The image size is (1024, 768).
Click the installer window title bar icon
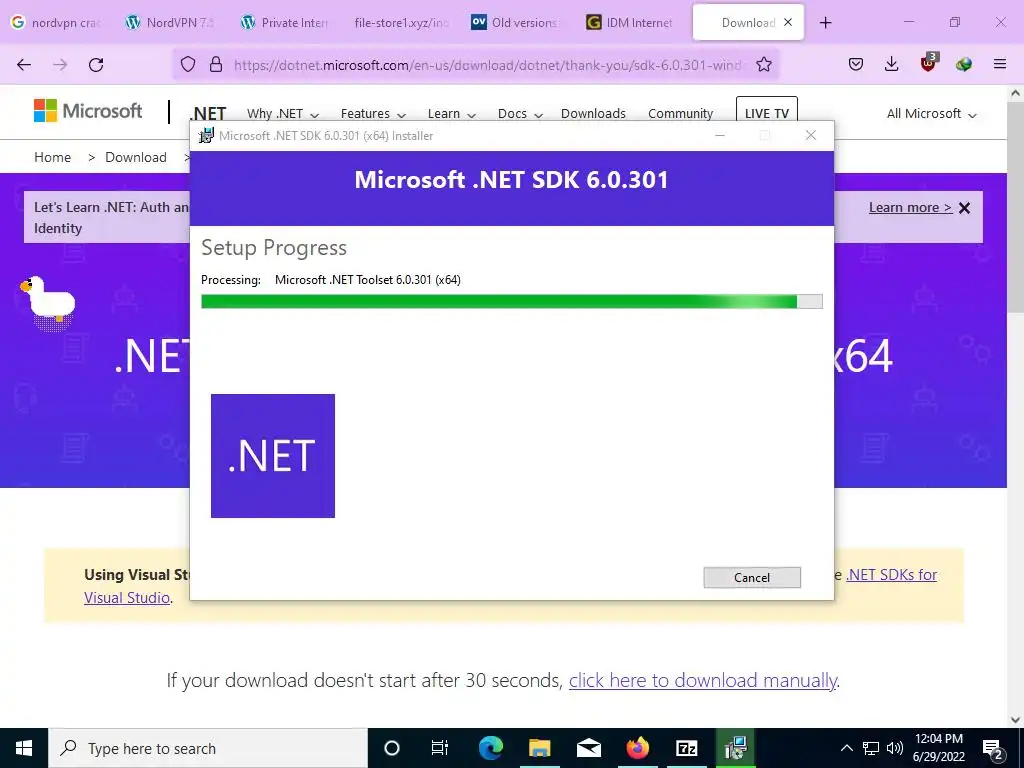click(206, 136)
